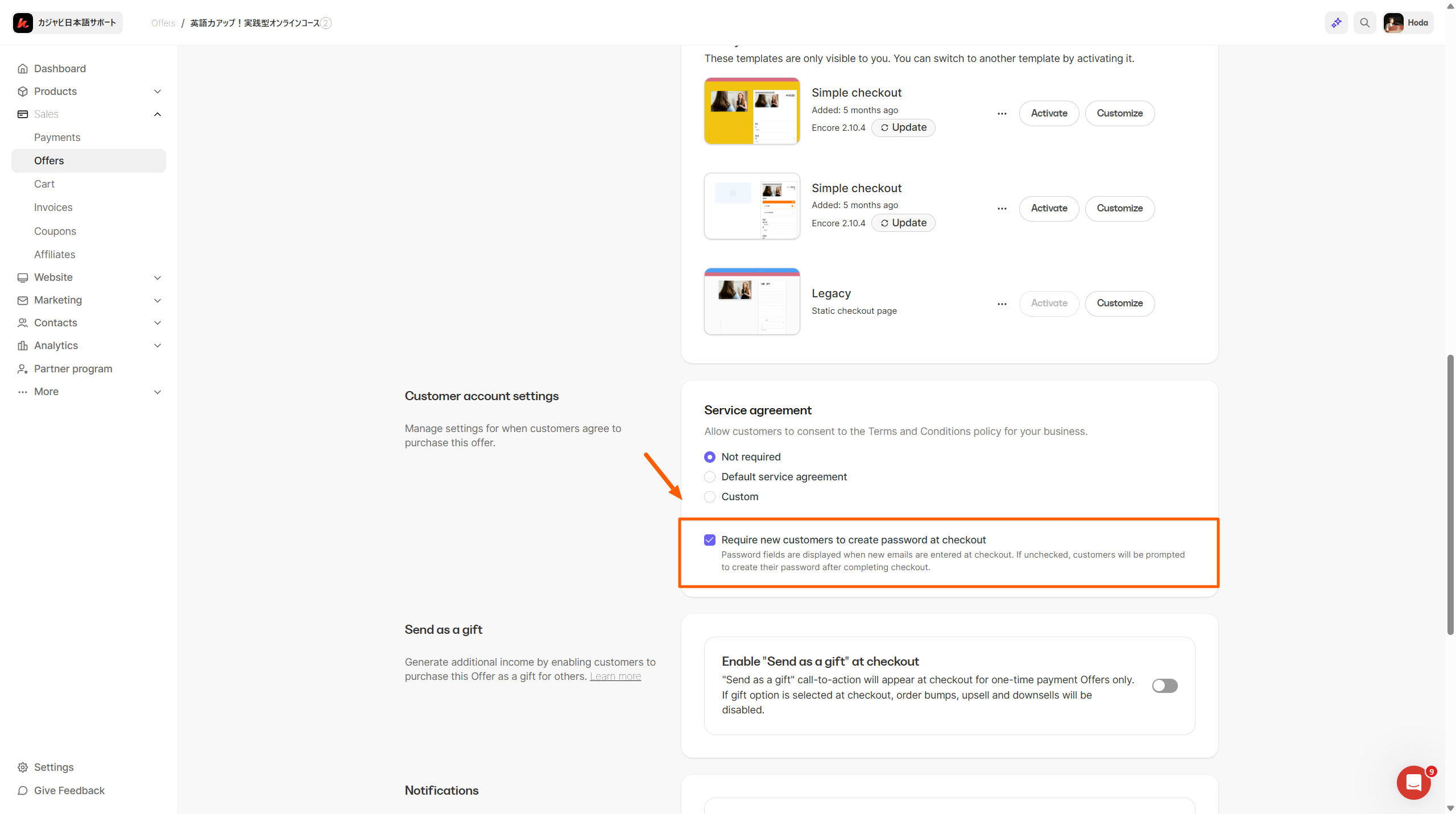
Task: Select Default service agreement radio option
Action: 709,477
